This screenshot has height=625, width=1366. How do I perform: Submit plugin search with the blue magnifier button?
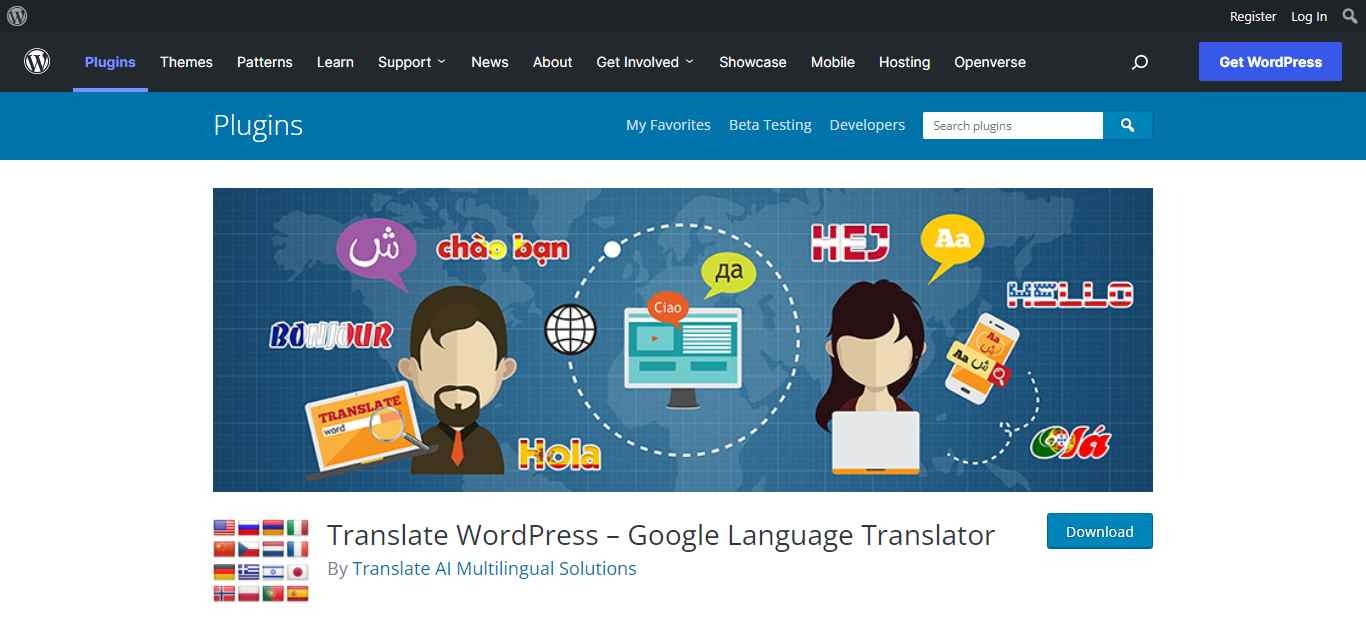pos(1128,125)
